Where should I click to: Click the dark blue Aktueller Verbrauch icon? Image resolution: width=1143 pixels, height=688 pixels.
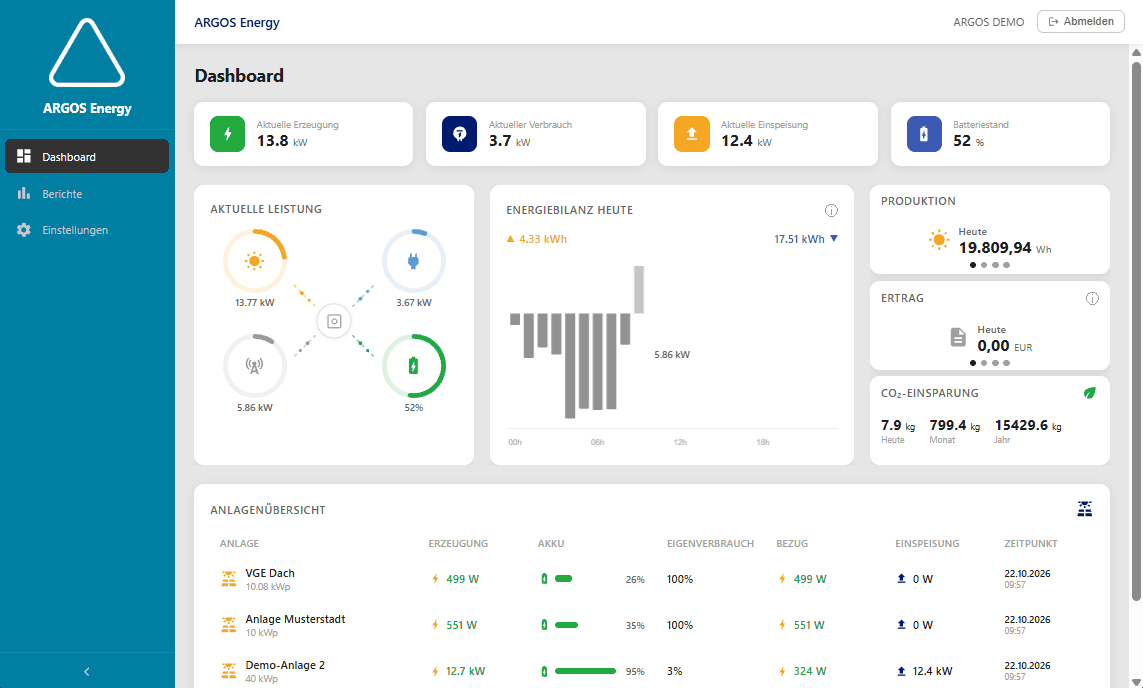pyautogui.click(x=459, y=134)
